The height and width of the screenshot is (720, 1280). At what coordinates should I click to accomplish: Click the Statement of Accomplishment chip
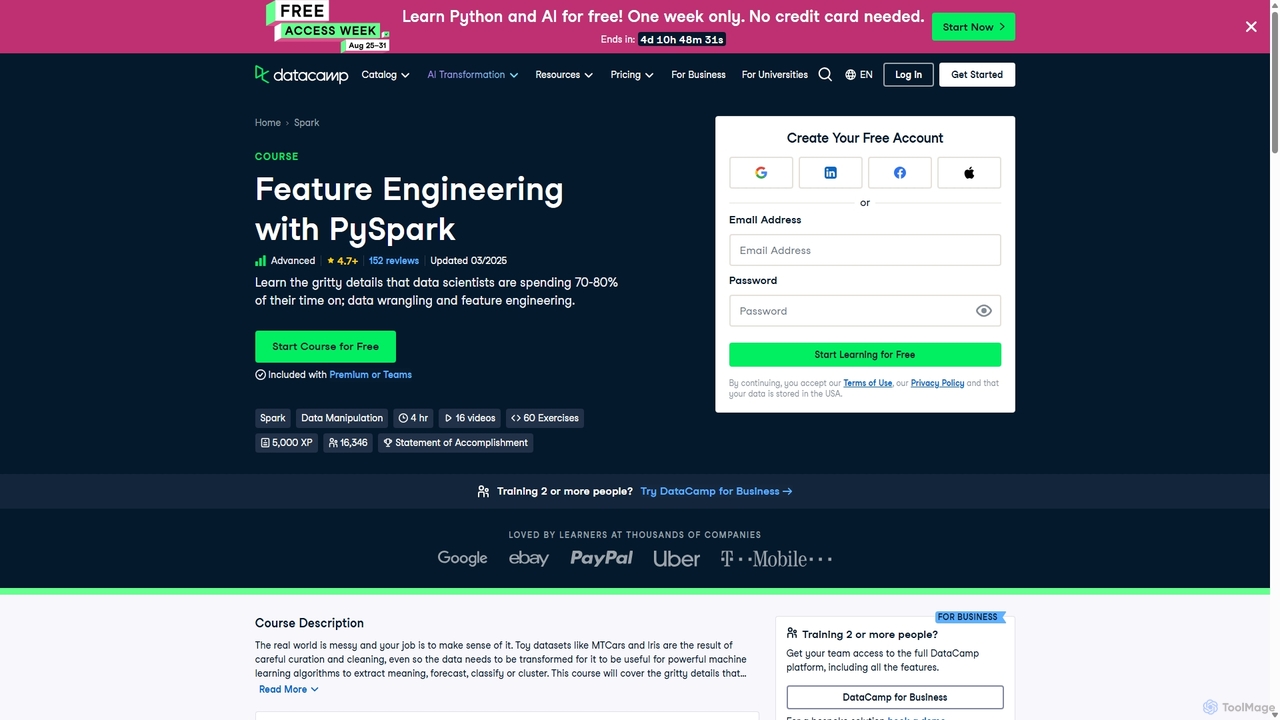(455, 442)
